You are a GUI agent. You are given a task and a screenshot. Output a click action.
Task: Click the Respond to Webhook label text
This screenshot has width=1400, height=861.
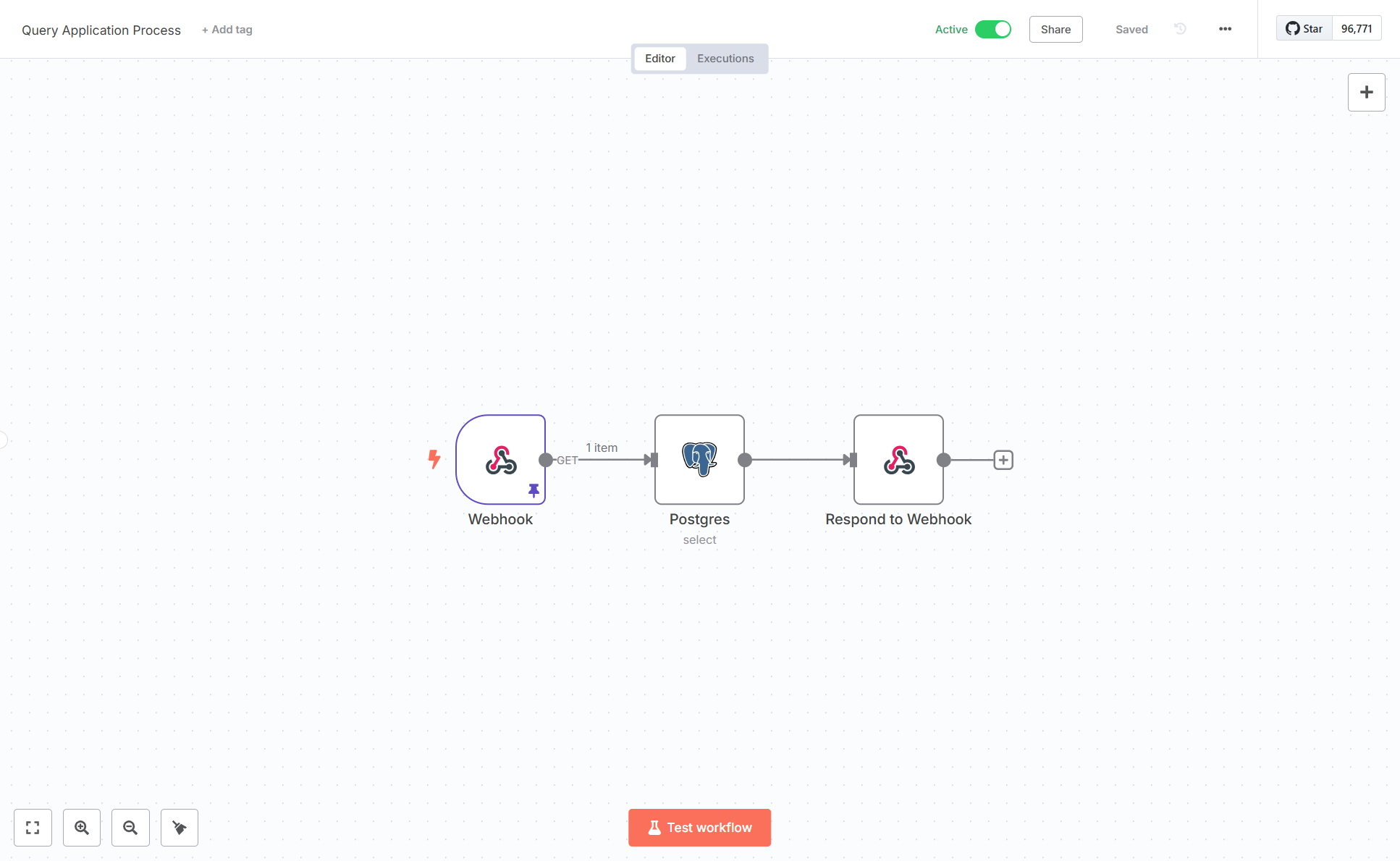click(898, 519)
